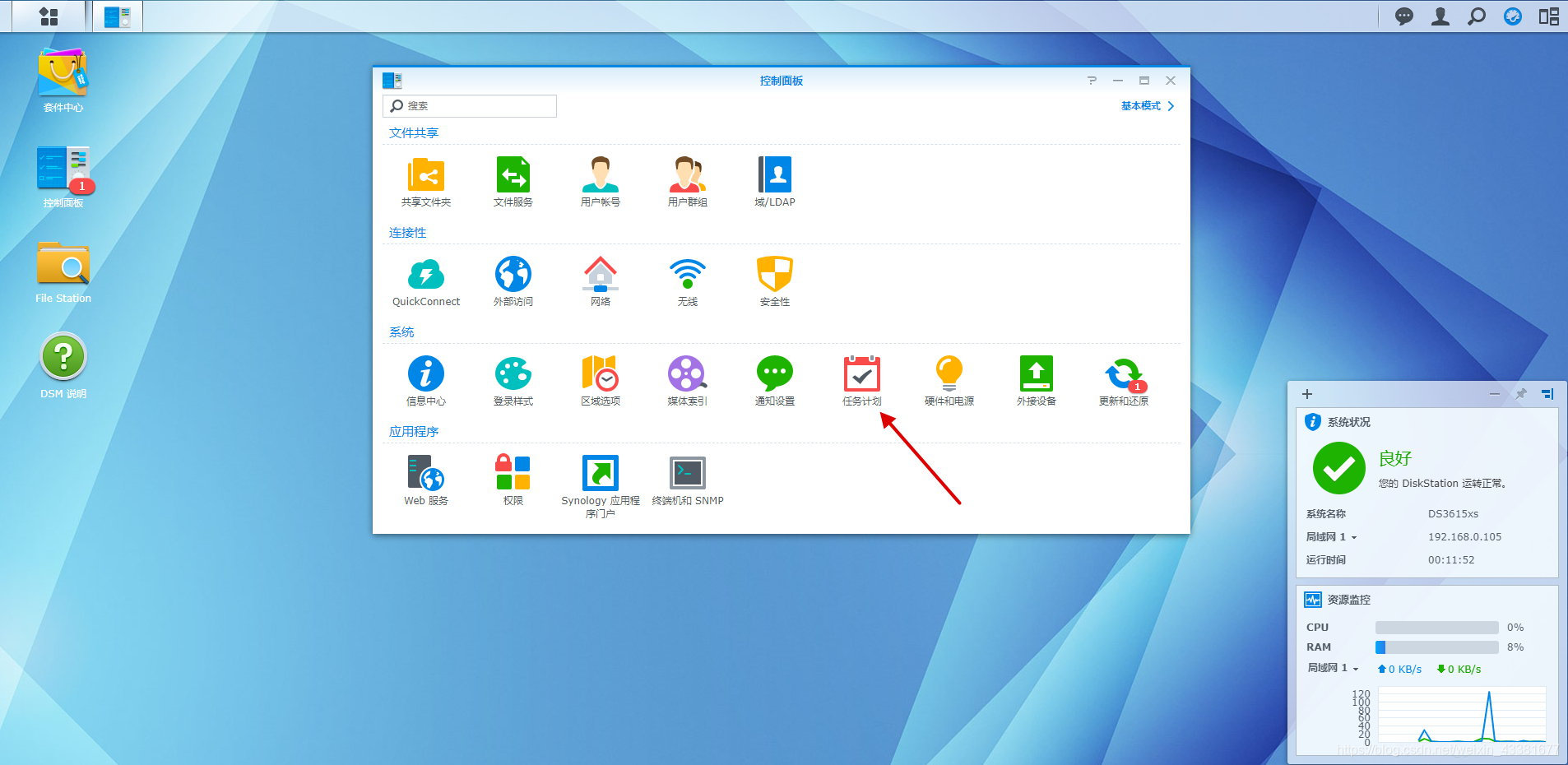Open the user options person icon

(1440, 16)
